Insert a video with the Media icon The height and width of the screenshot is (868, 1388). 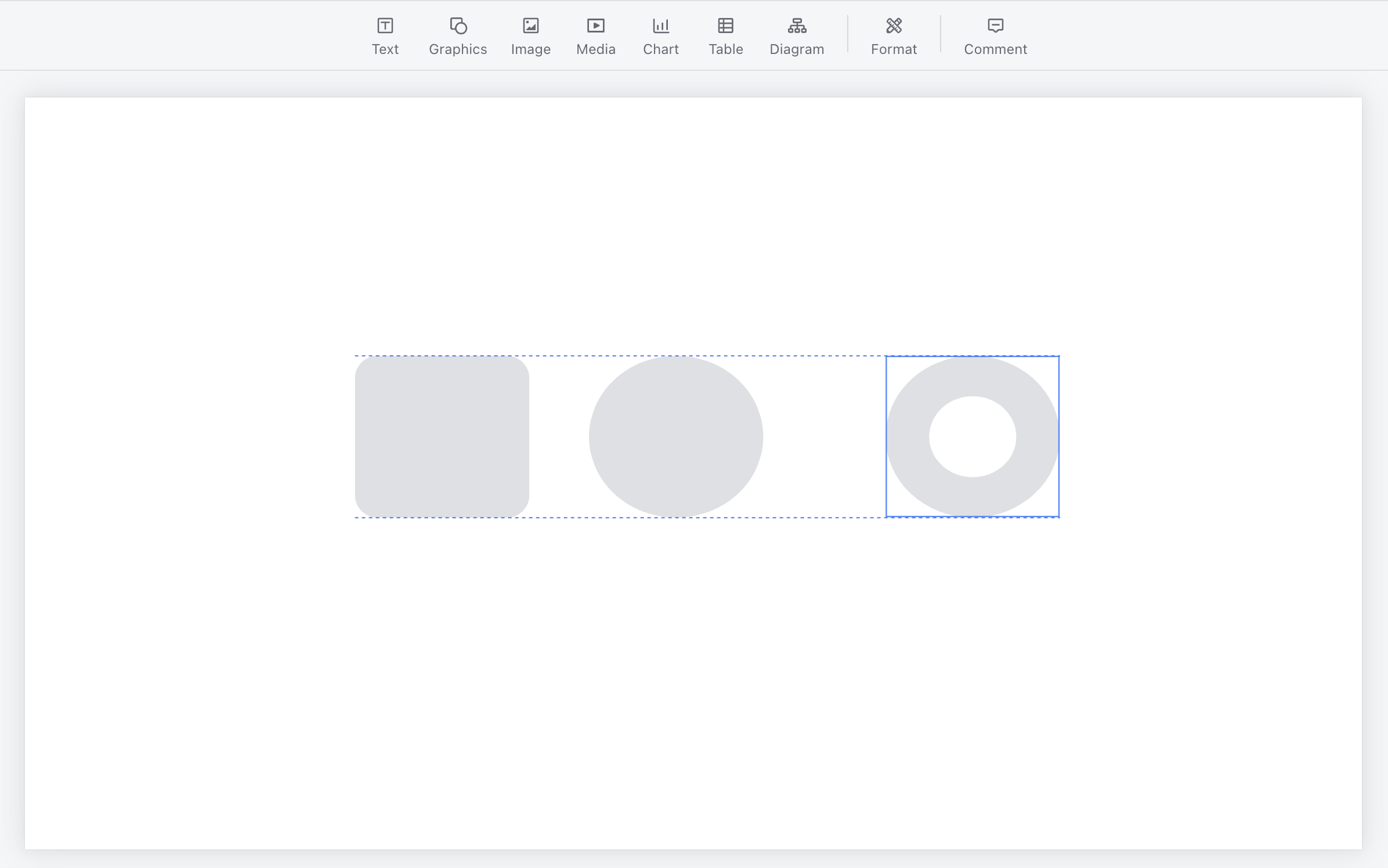click(596, 26)
